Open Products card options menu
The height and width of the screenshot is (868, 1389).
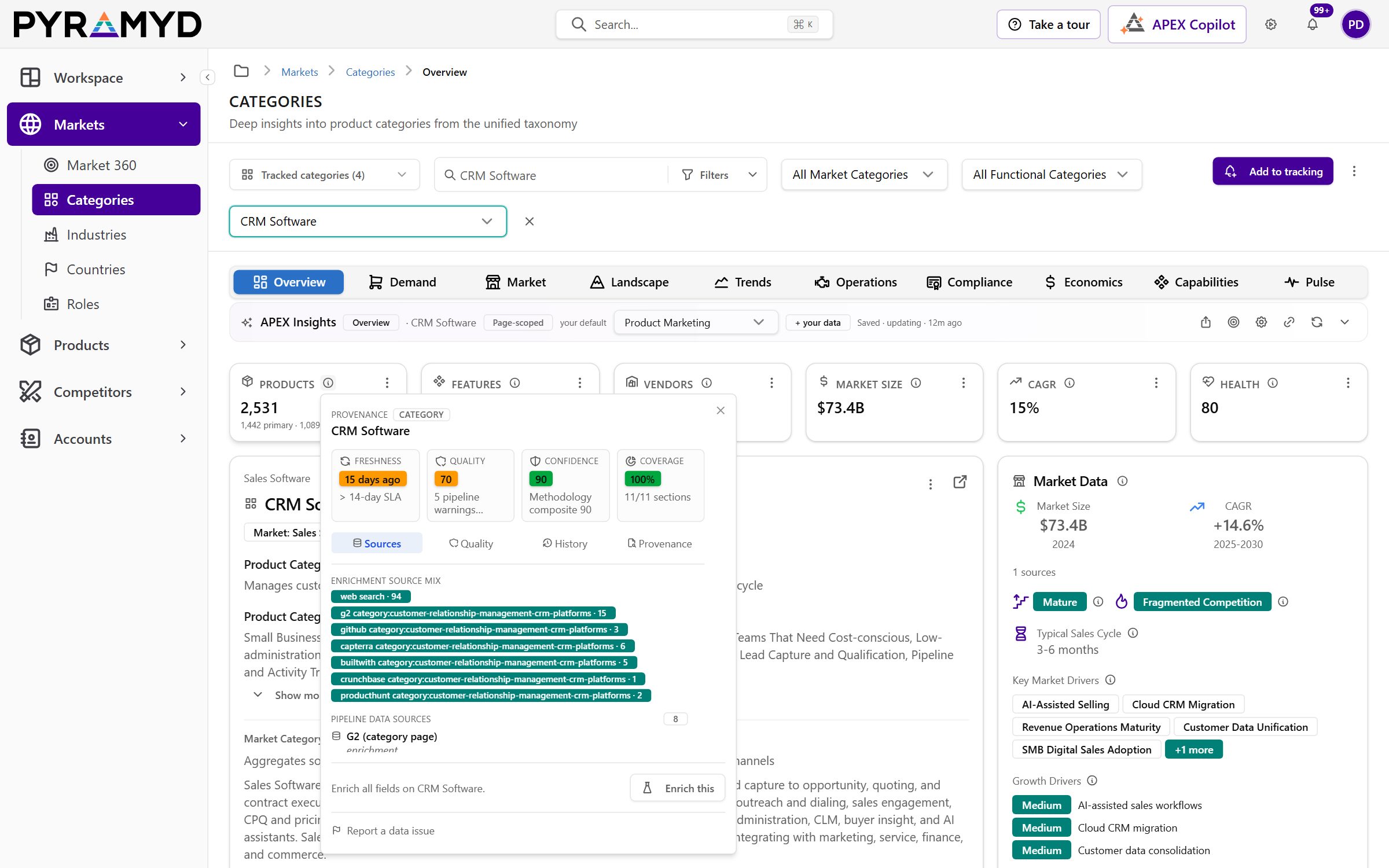click(387, 383)
